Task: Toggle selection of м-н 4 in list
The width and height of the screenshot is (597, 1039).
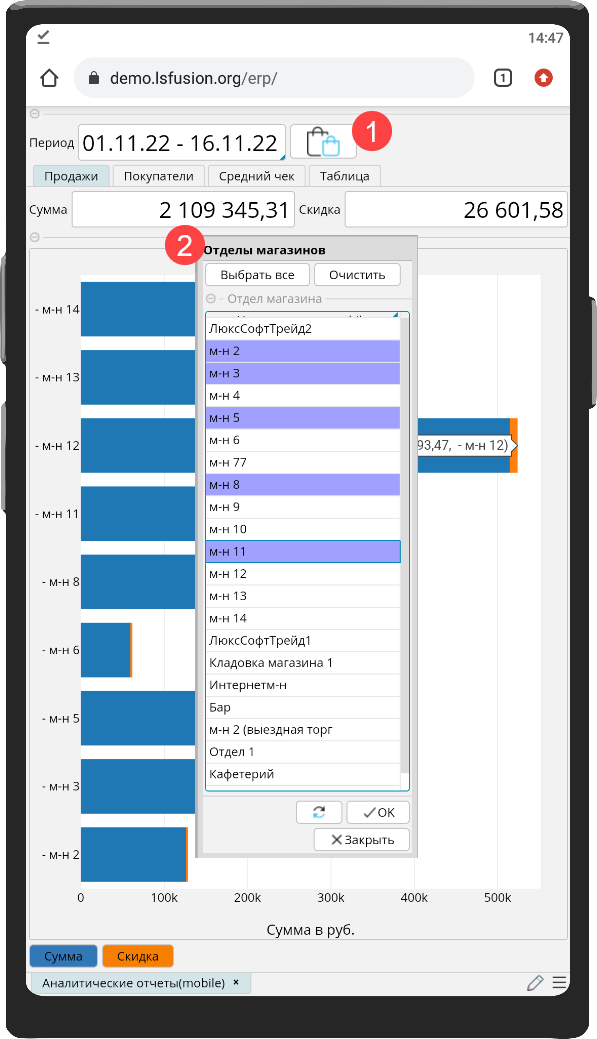Action: tap(303, 396)
